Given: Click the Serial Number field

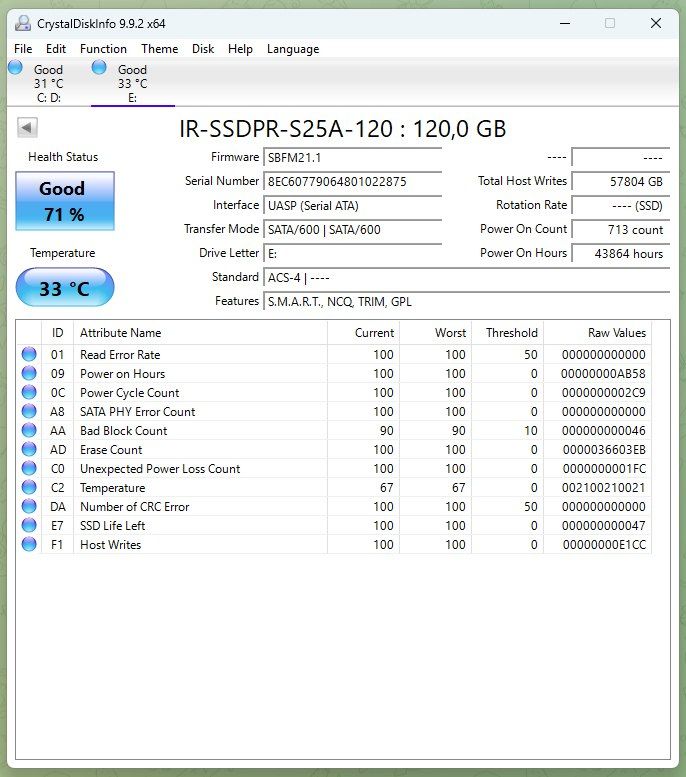Looking at the screenshot, I should coord(352,181).
